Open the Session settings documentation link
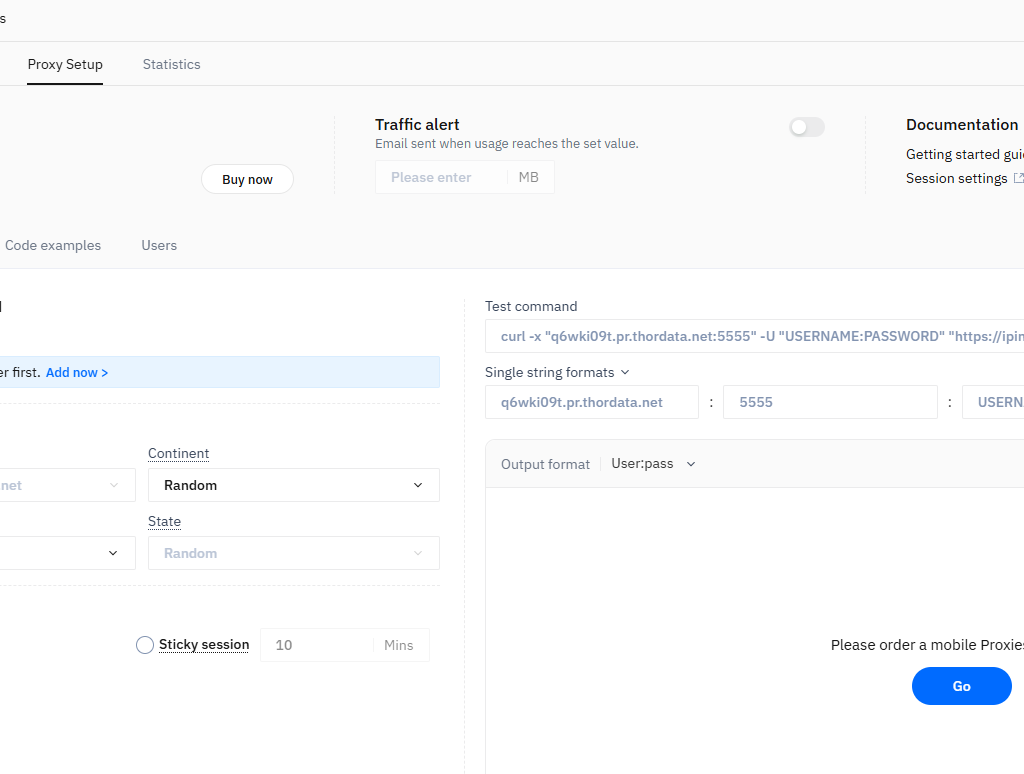This screenshot has width=1024, height=774. point(956,178)
